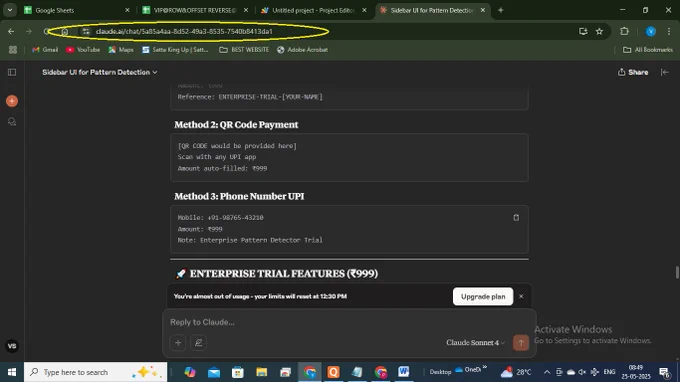This screenshot has height=382, width=680.
Task: Close the Untitled project tab
Action: click(x=364, y=10)
